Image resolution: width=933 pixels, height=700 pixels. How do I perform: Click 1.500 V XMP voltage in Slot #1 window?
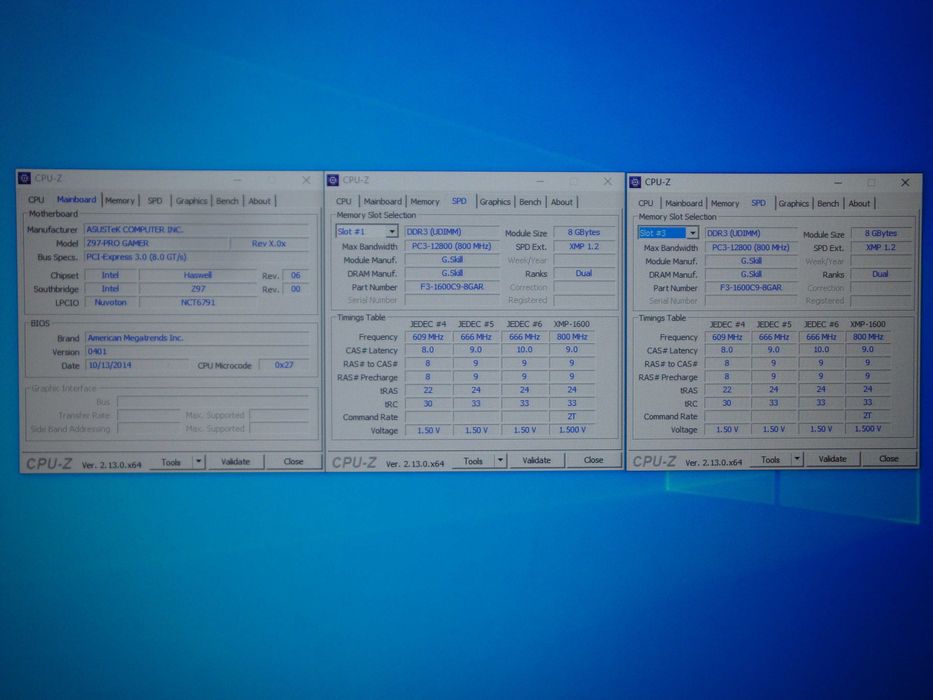572,430
